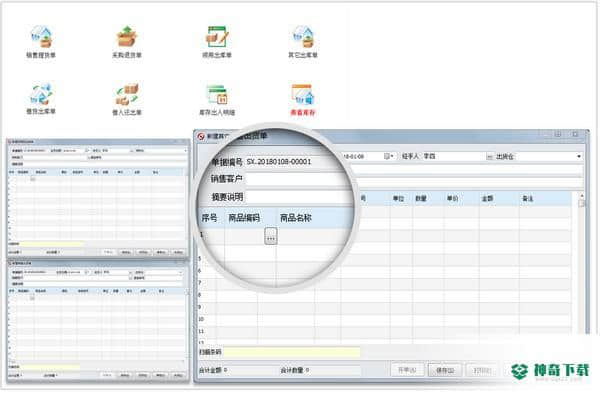Click the yellow 扫描条码 barcode input field
Image resolution: width=600 pixels, height=393 pixels.
[x=291, y=352]
